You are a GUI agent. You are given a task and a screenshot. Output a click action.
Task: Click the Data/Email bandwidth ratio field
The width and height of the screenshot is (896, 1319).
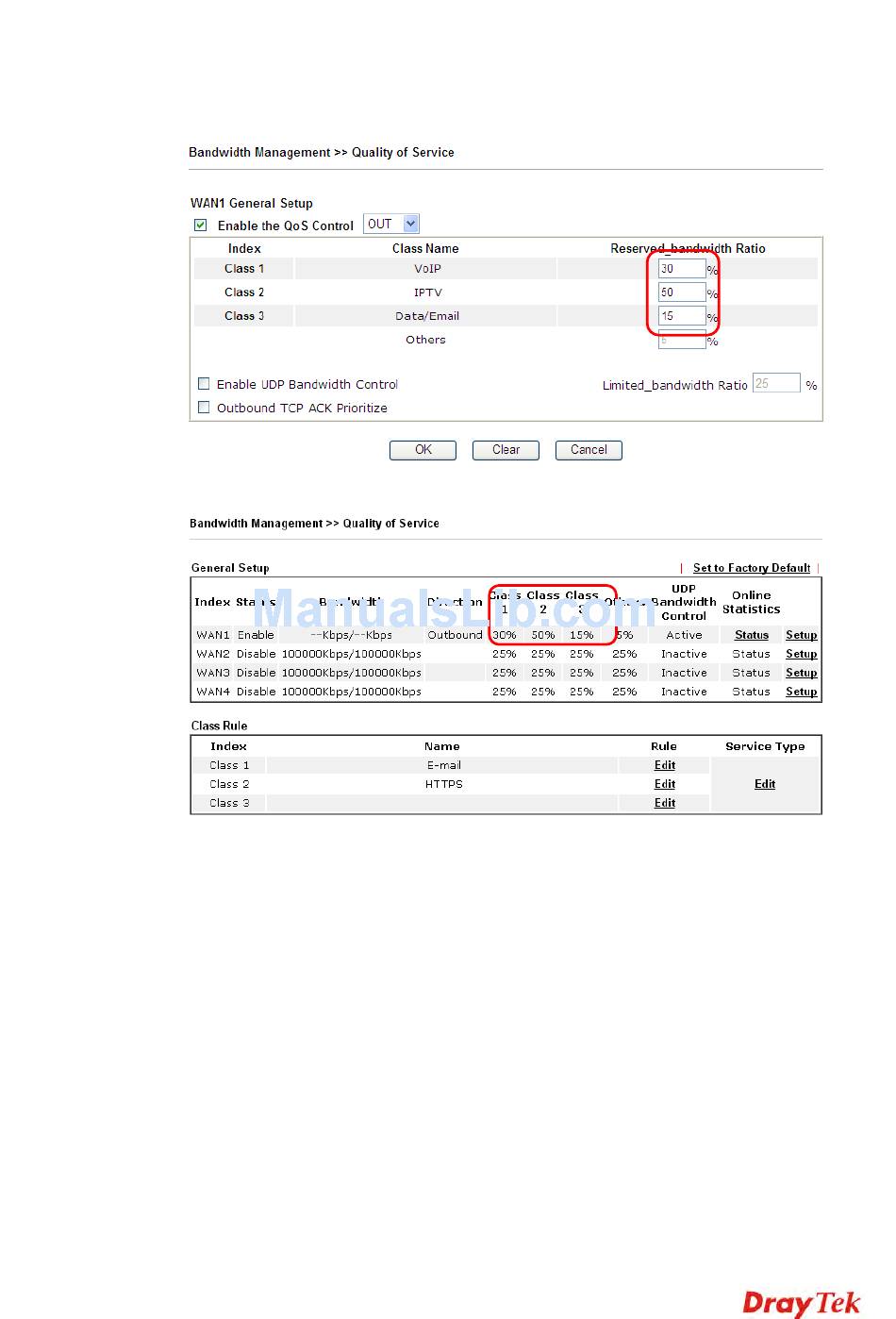pyautogui.click(x=682, y=316)
